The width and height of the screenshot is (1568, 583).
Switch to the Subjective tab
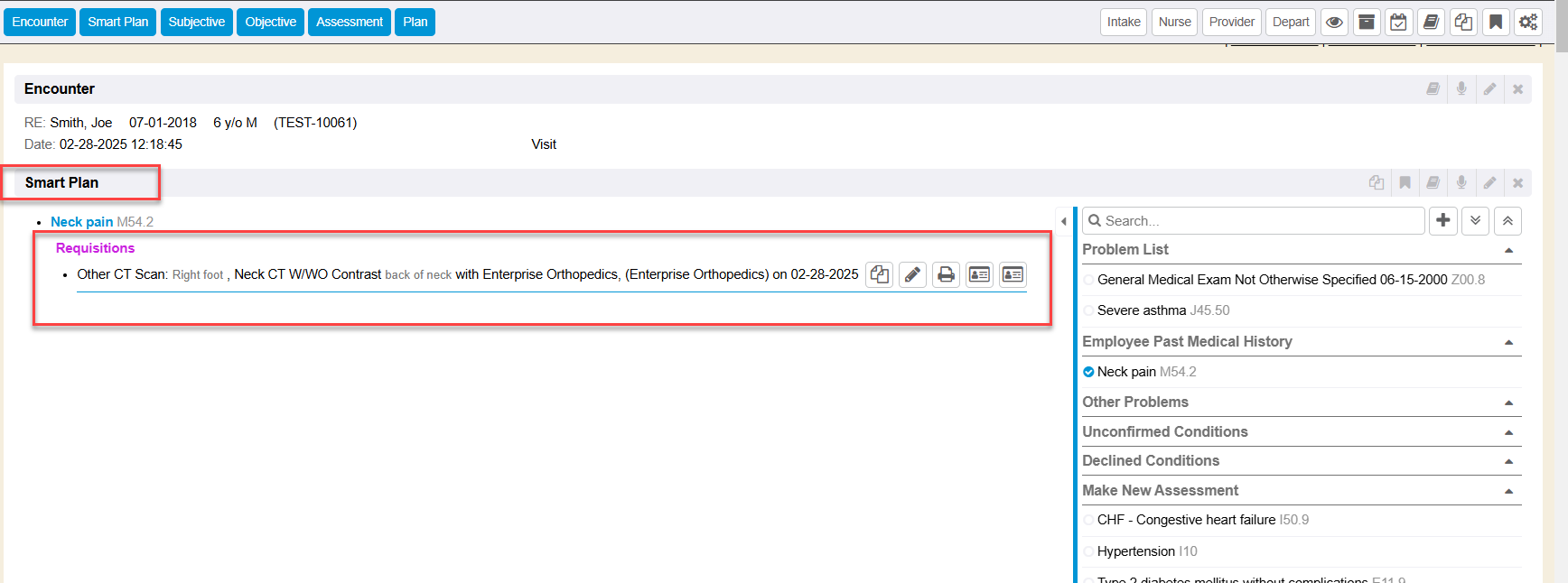pyautogui.click(x=197, y=22)
